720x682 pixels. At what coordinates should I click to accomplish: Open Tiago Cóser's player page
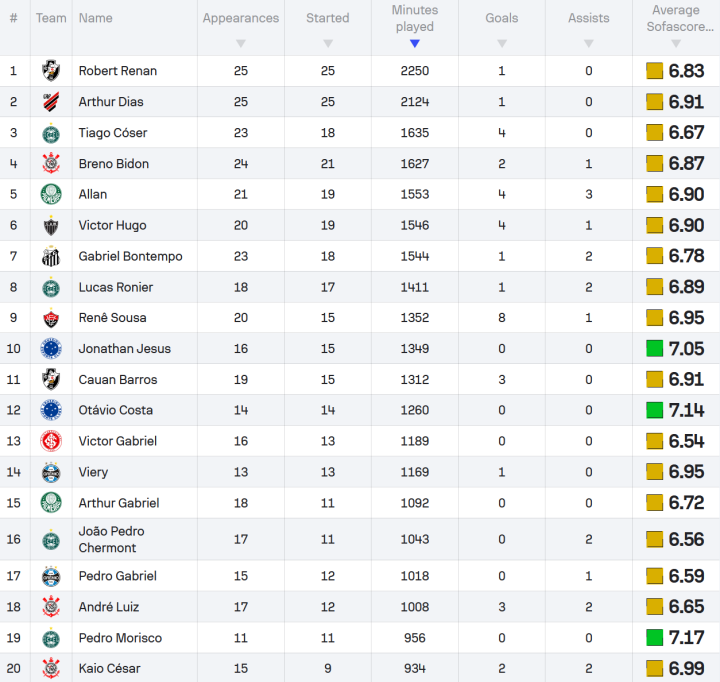(113, 133)
